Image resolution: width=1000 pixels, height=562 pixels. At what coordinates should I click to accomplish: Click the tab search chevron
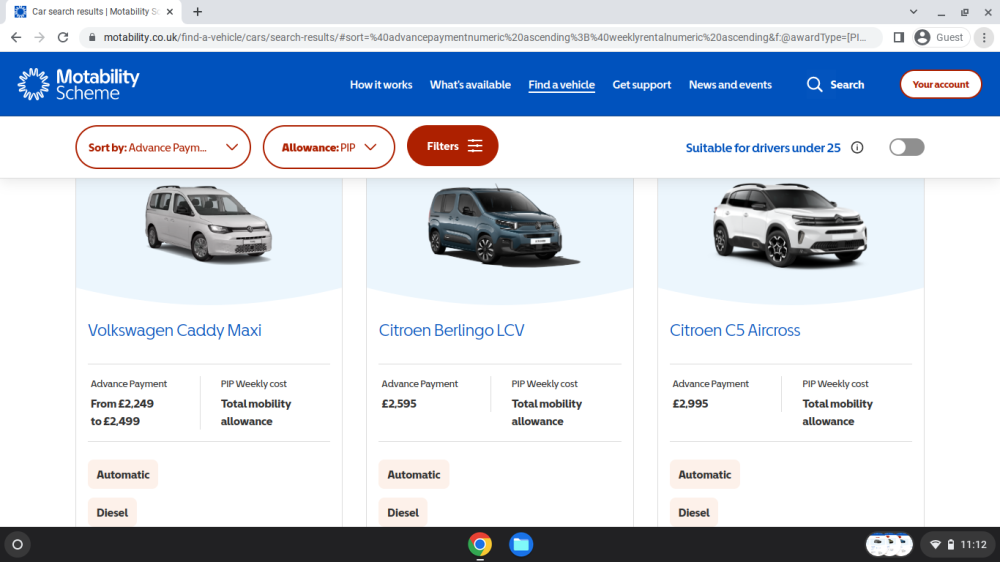coord(913,11)
